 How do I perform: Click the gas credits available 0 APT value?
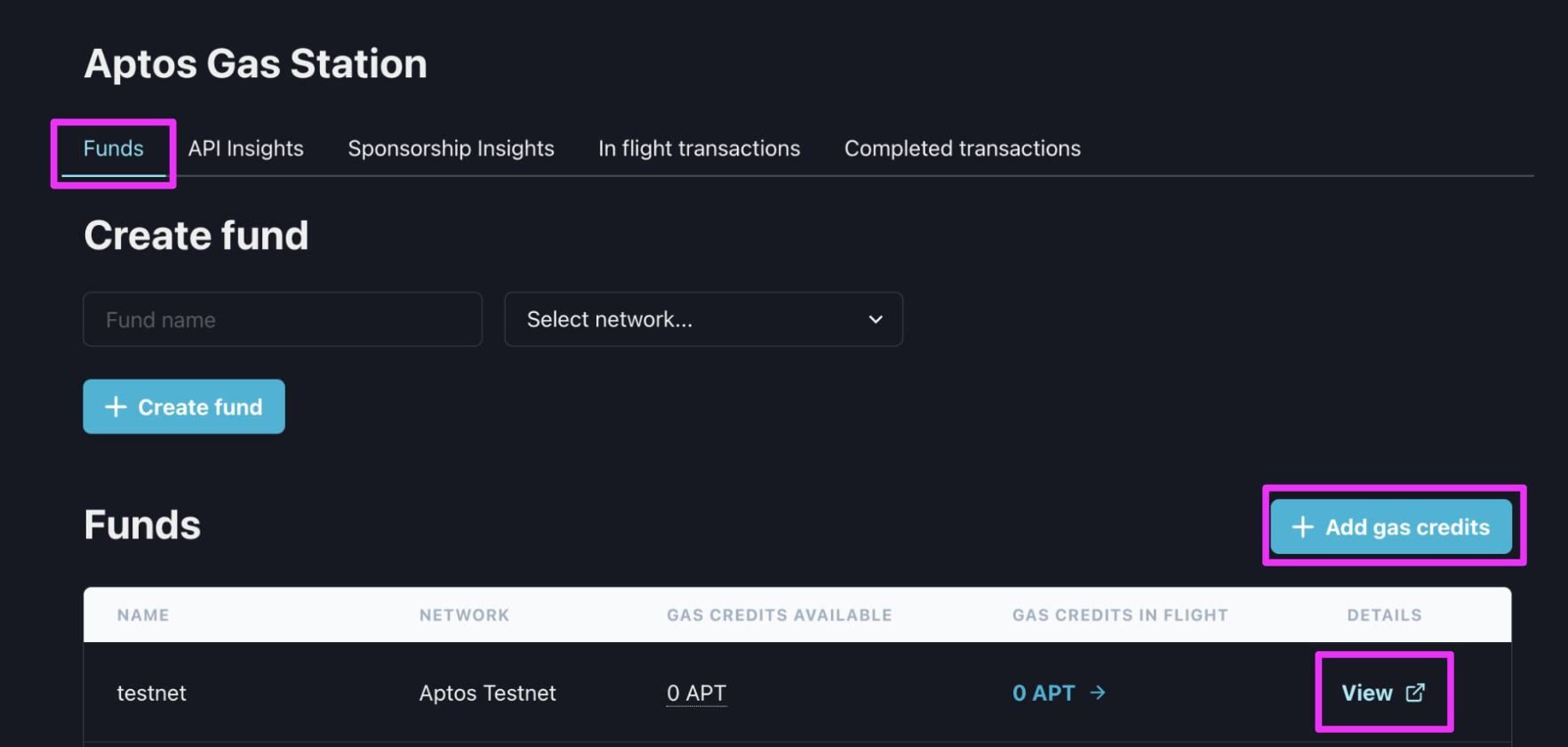click(x=697, y=694)
